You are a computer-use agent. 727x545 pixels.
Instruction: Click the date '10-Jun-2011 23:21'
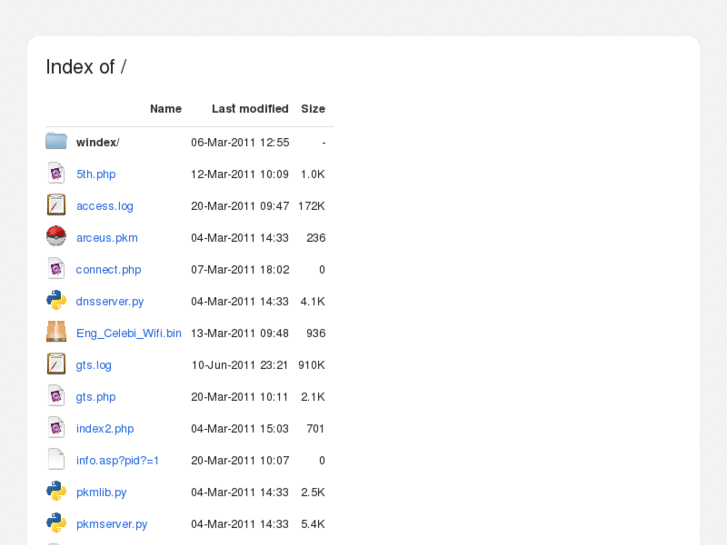point(240,365)
